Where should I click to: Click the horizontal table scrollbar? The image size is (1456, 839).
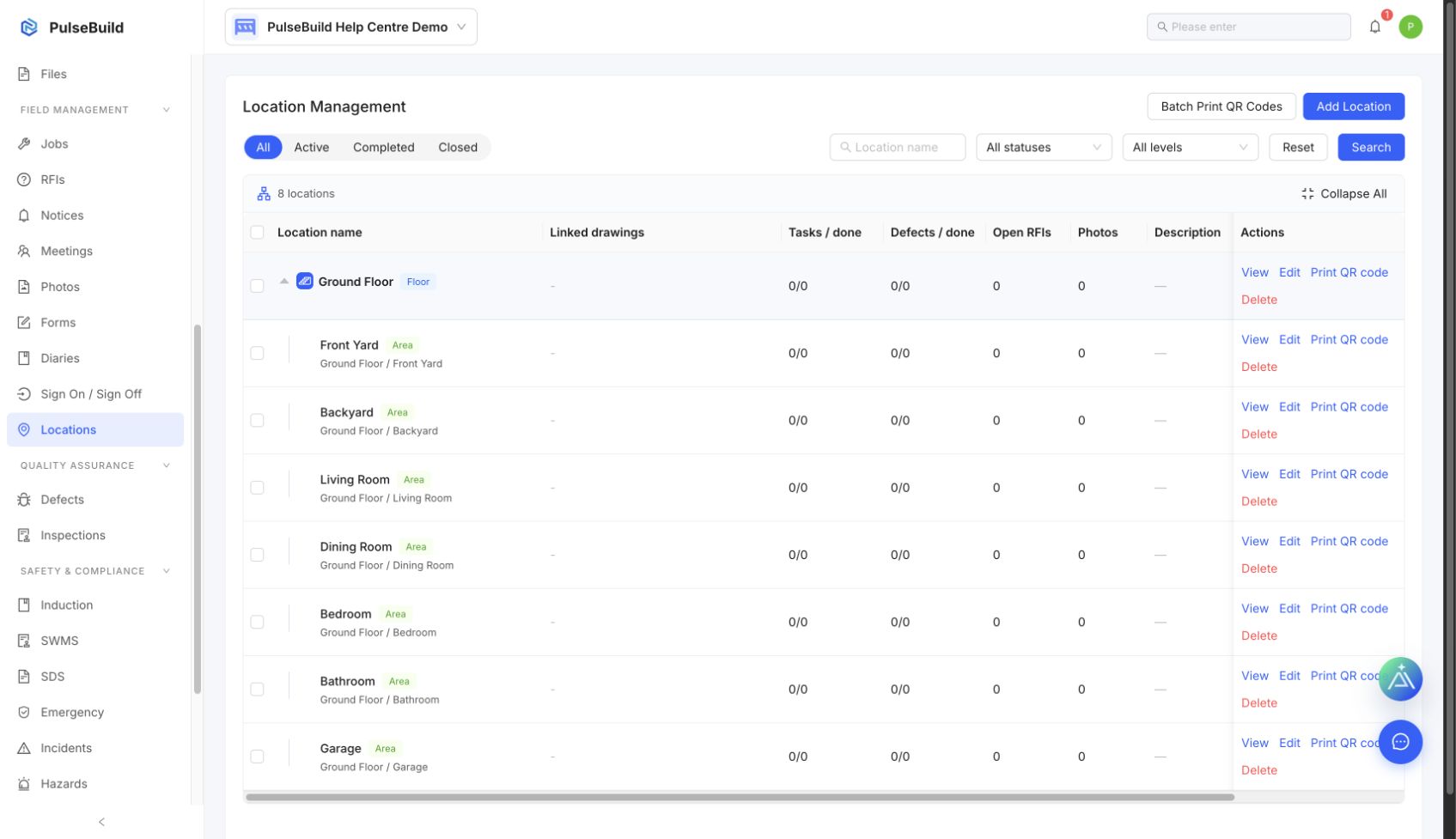[740, 797]
